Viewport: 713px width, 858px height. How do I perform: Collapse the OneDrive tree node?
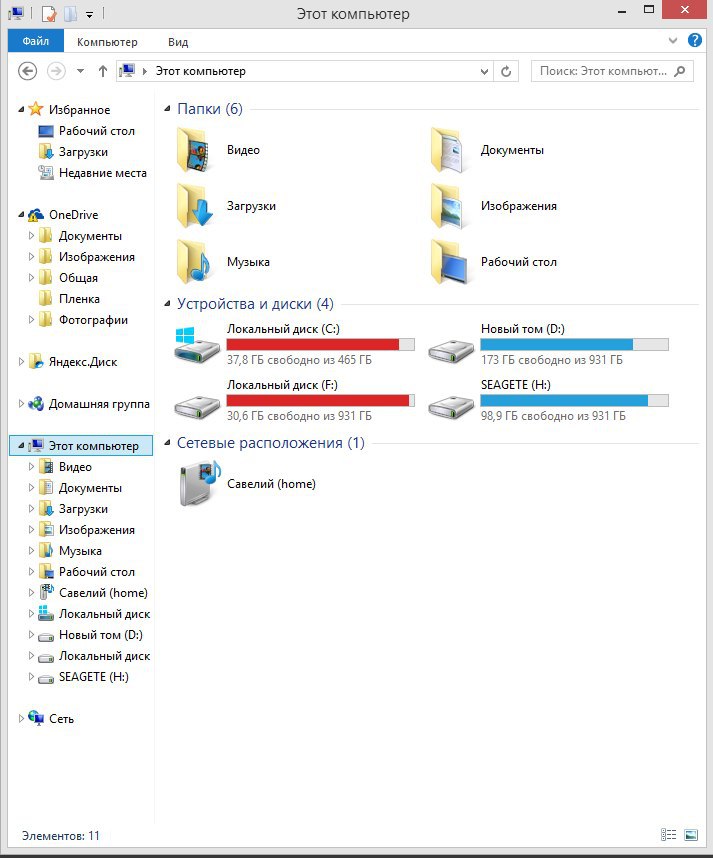tap(21, 214)
